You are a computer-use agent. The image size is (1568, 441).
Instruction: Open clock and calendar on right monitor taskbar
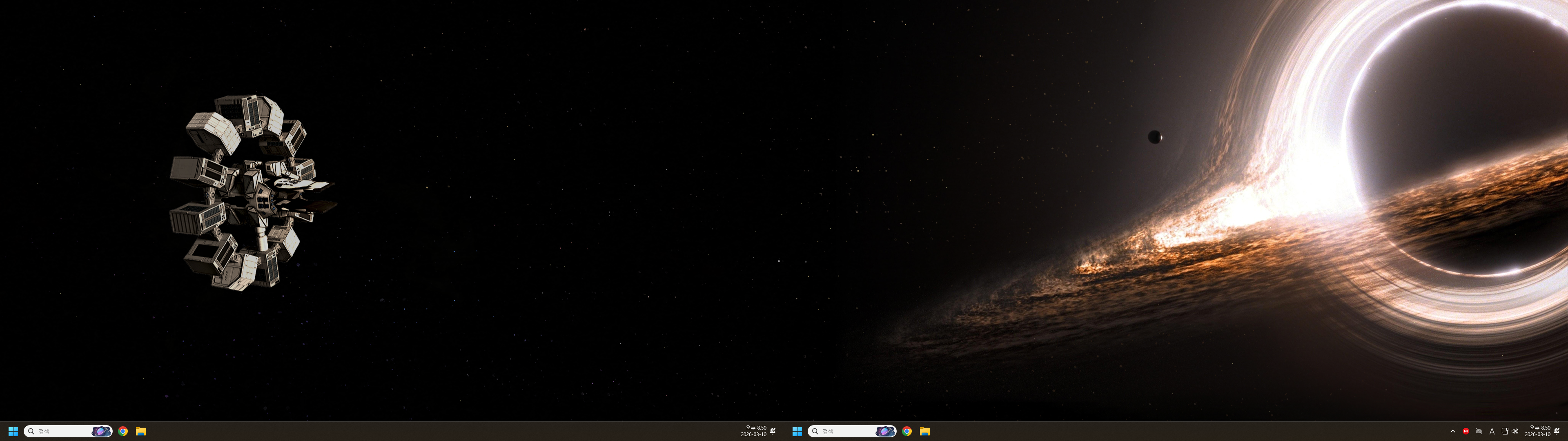1537,431
